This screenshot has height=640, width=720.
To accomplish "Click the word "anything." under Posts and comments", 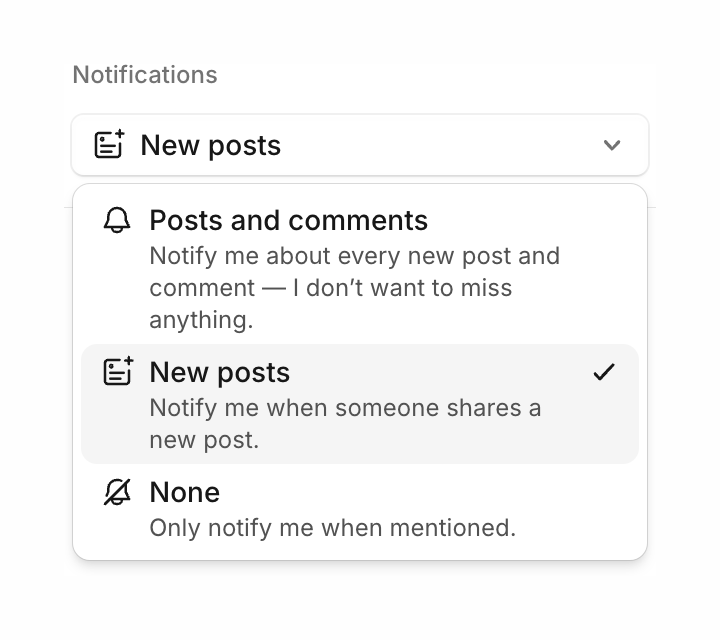I will 201,320.
